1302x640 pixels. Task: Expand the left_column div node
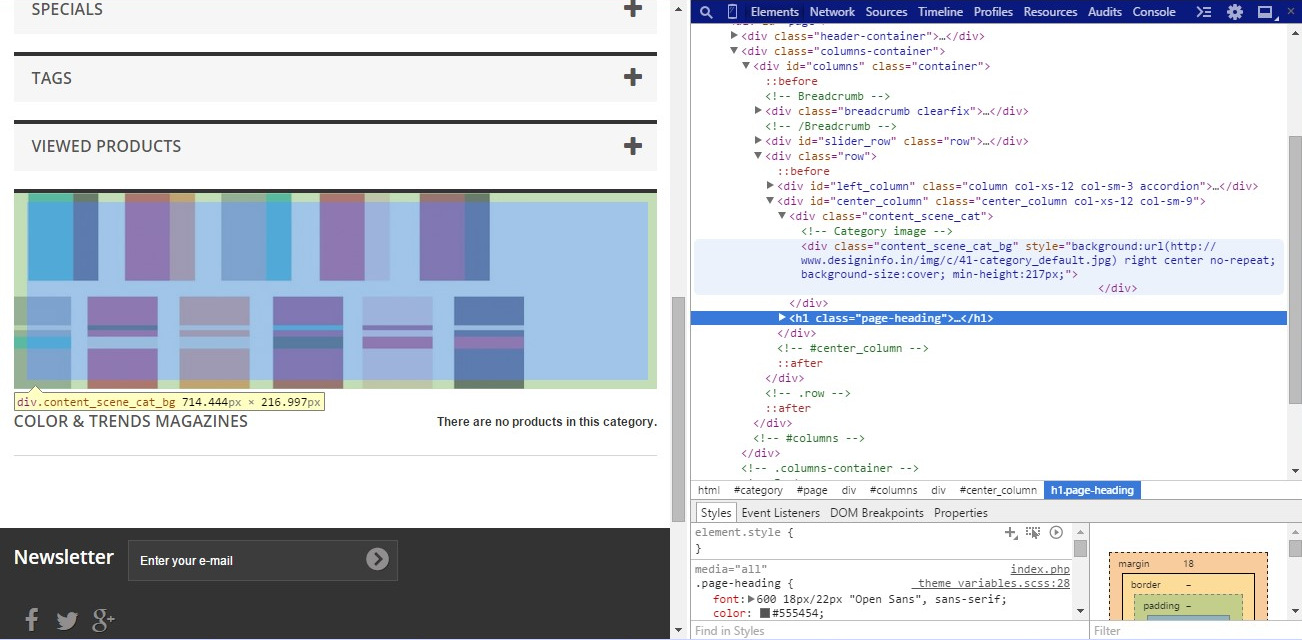click(771, 186)
